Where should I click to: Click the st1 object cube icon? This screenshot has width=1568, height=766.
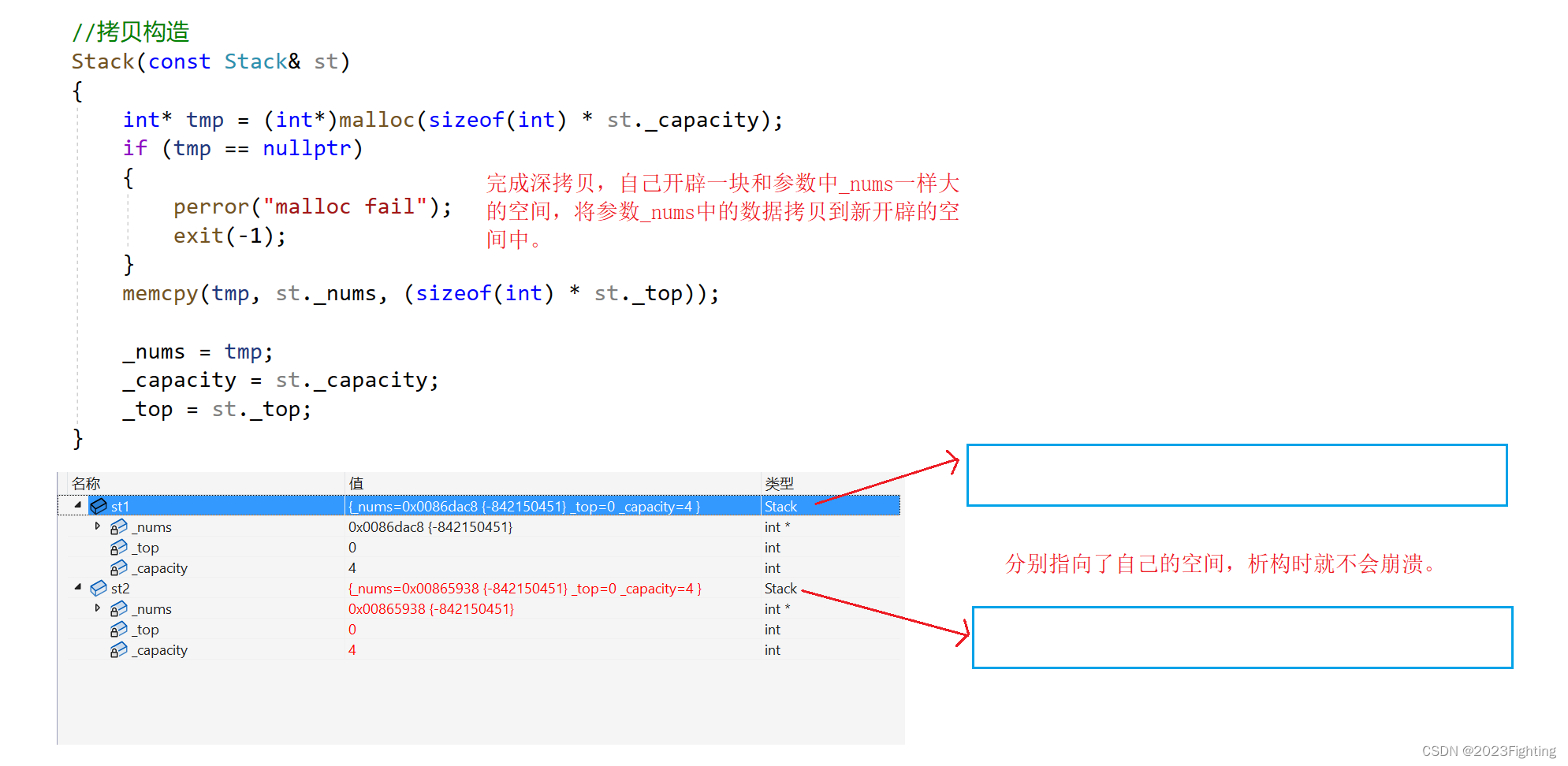[x=99, y=506]
